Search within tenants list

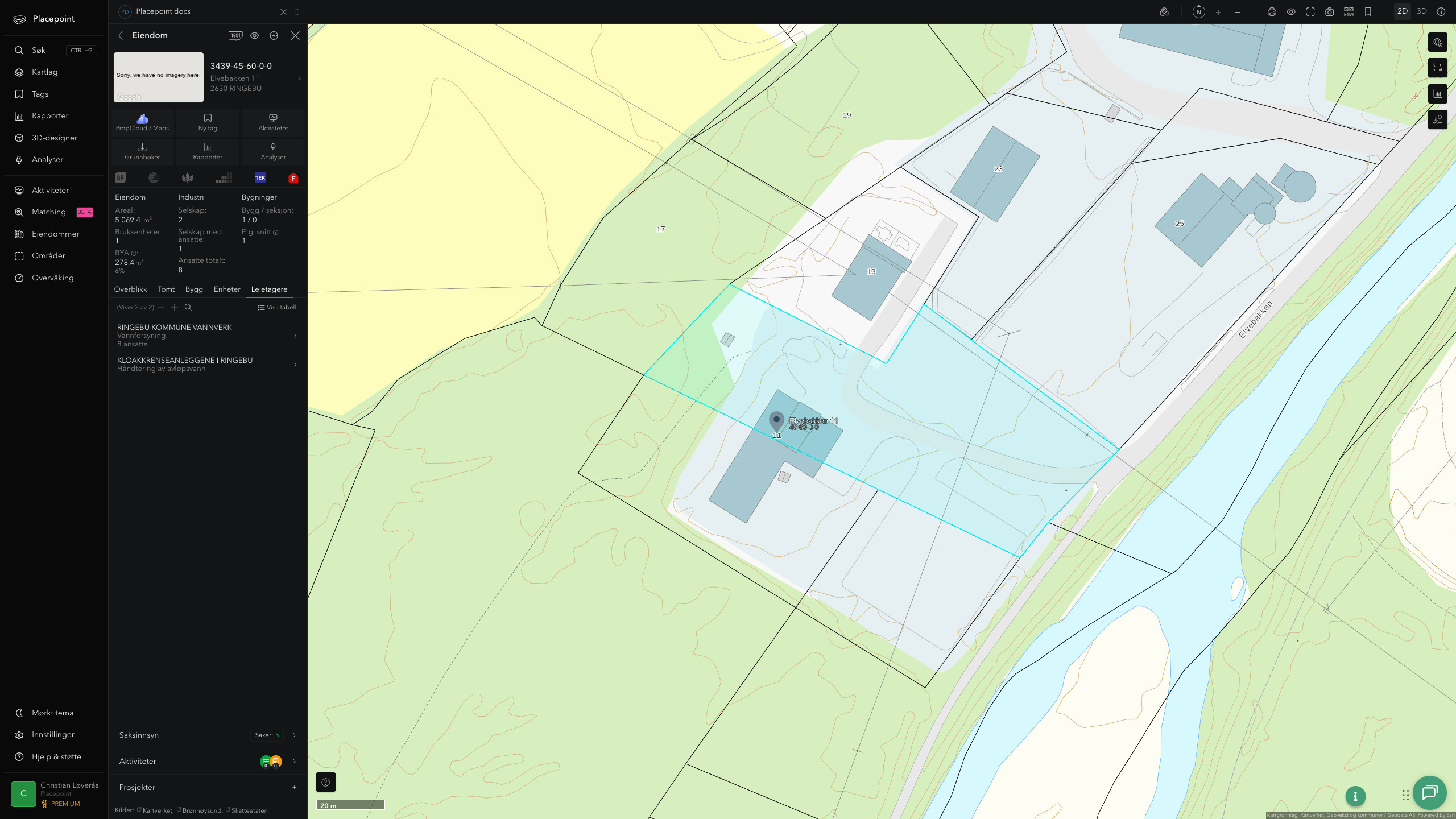[x=188, y=307]
